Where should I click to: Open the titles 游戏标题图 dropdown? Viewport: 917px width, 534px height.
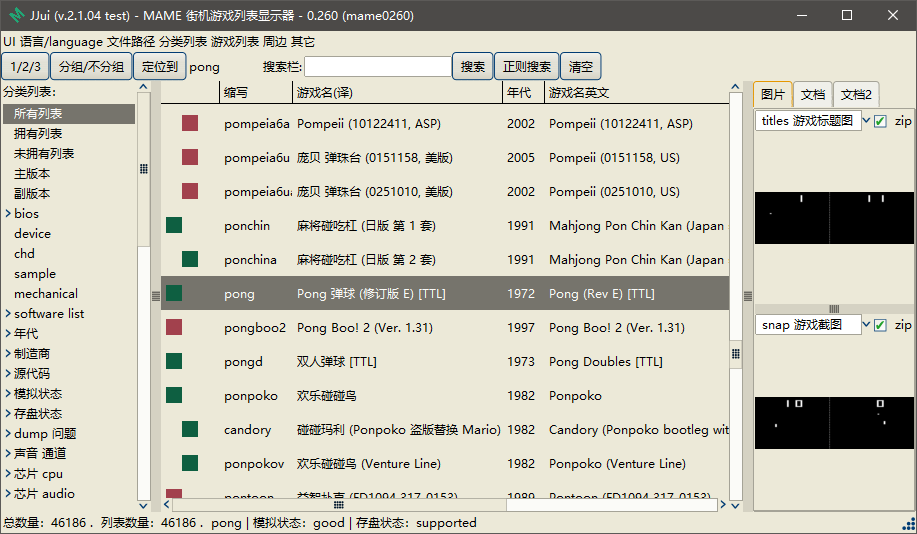[866, 120]
